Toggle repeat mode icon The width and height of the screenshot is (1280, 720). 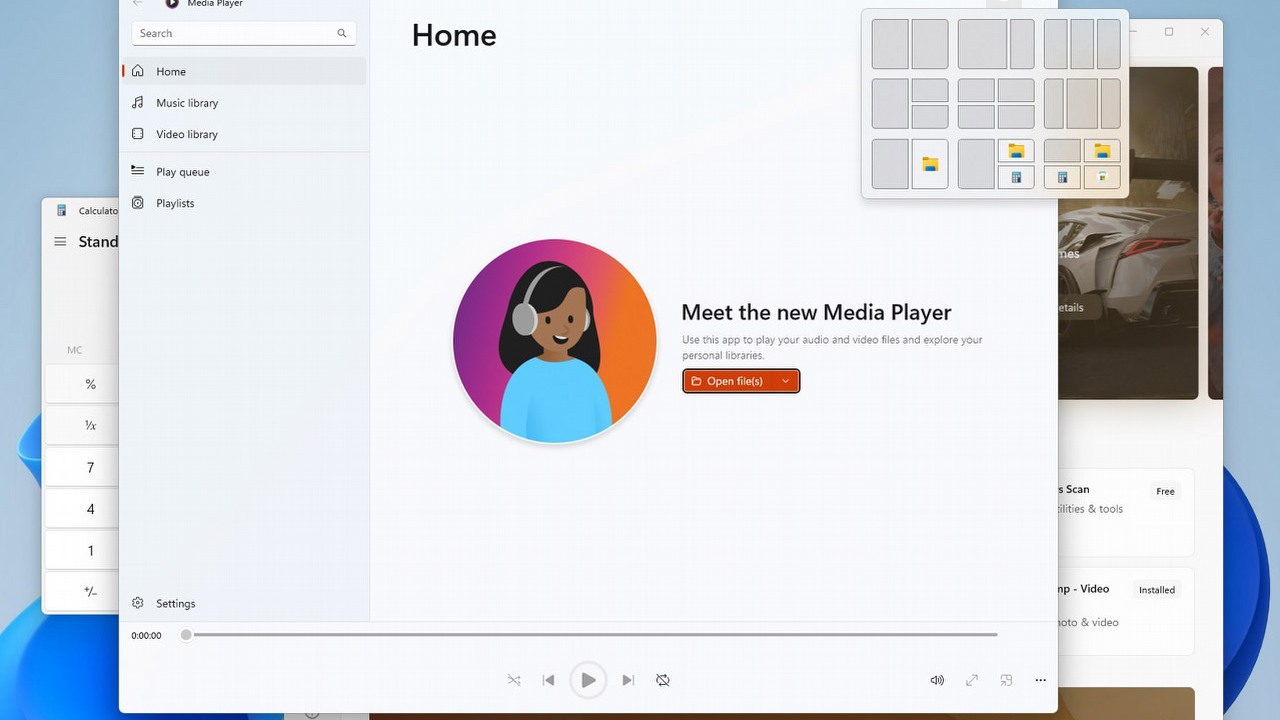(663, 680)
